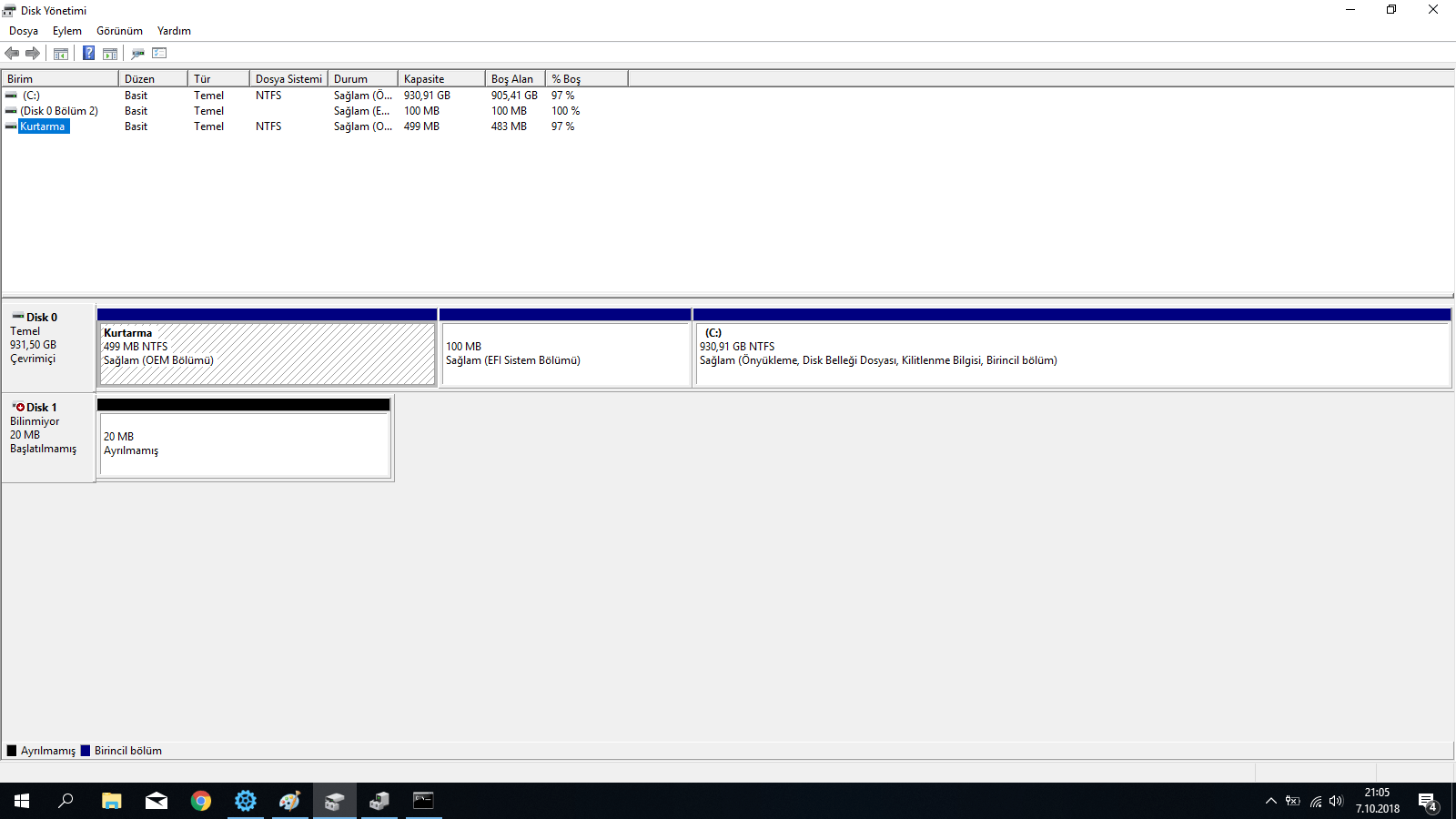The image size is (1456, 819).
Task: Click the Disk 0 header panel
Action: [x=49, y=348]
